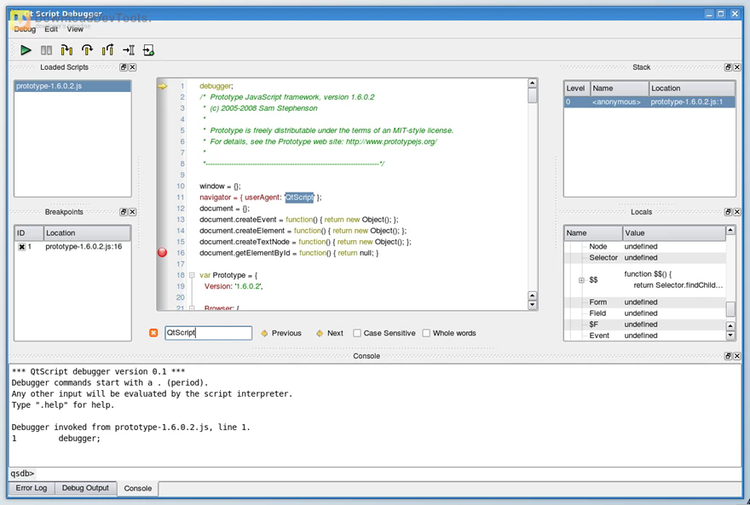Click the Location column header in Stack
Screen dimensions: 750x505
tap(692, 88)
